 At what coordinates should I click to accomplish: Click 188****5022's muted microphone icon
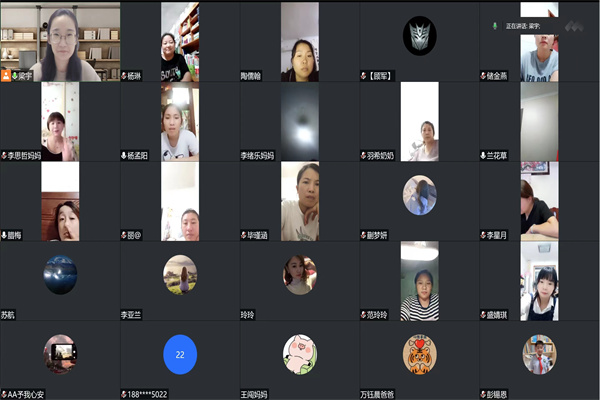pyautogui.click(x=124, y=394)
